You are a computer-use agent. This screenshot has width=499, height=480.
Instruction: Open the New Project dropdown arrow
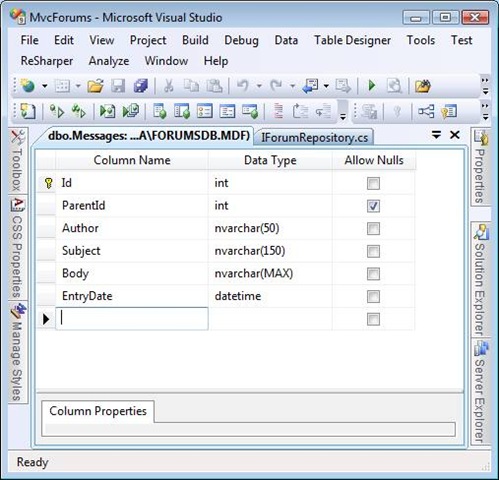click(x=44, y=86)
